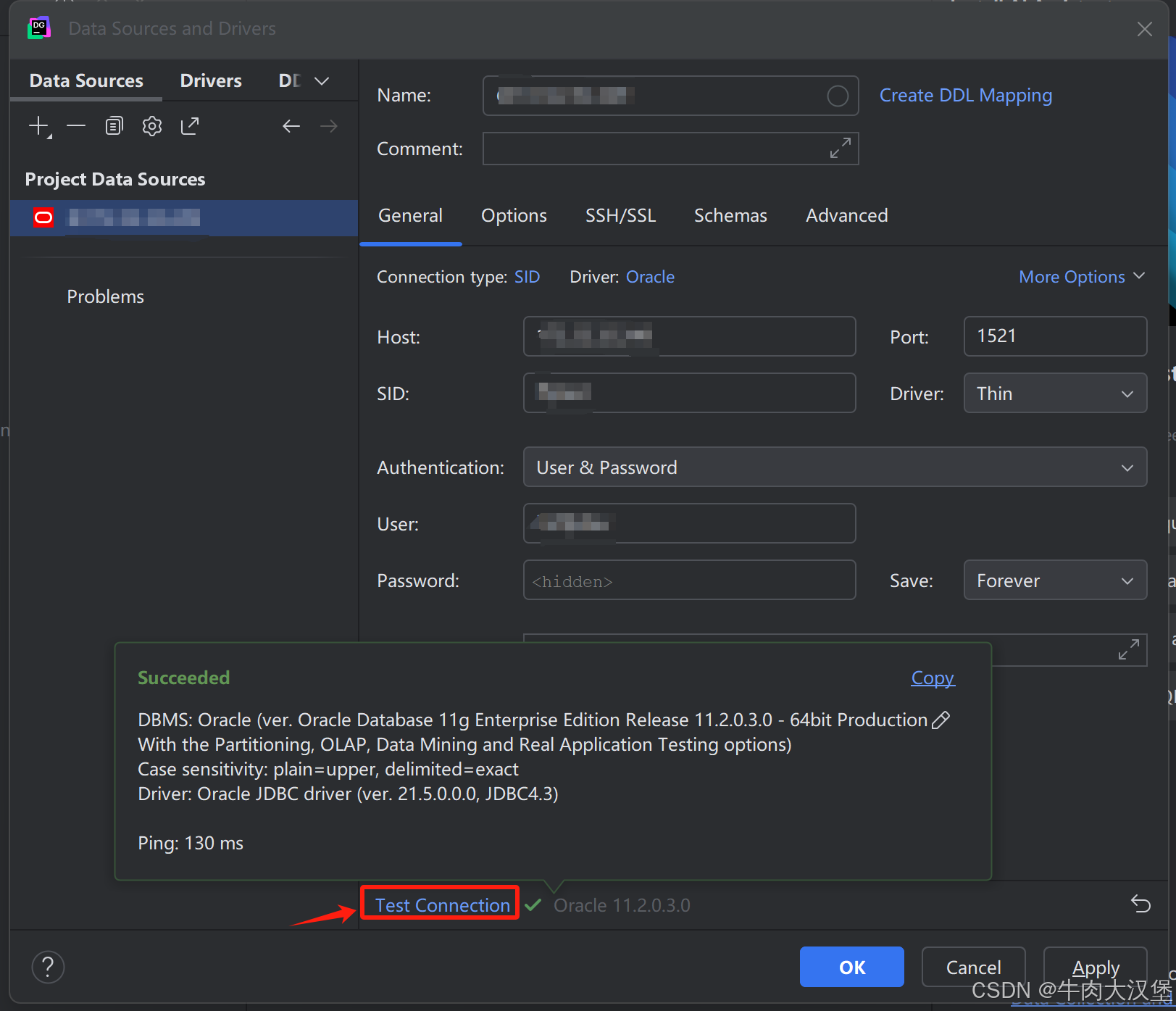Copy the connection test result
Screen dimensions: 1176x1011
pos(933,678)
